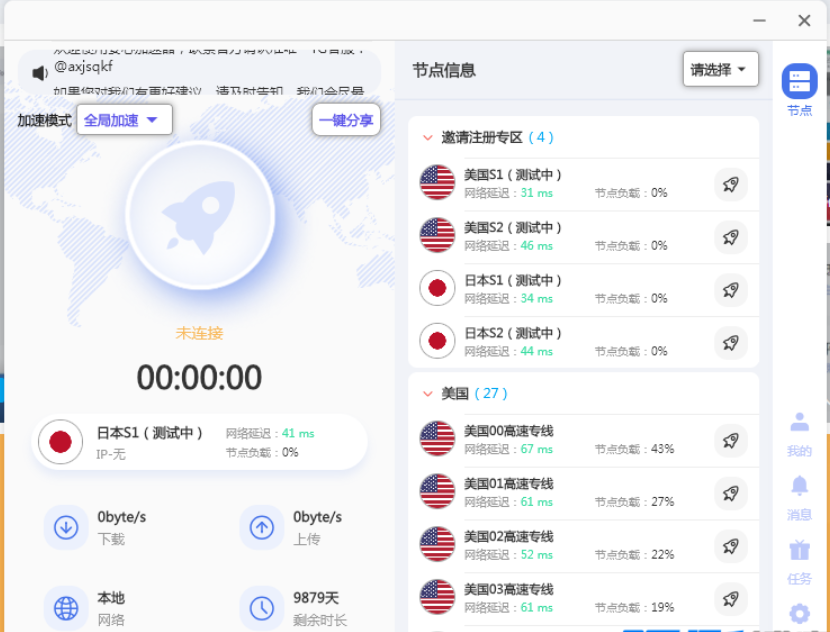
Task: Open the settings gear in sidebar
Action: [799, 613]
